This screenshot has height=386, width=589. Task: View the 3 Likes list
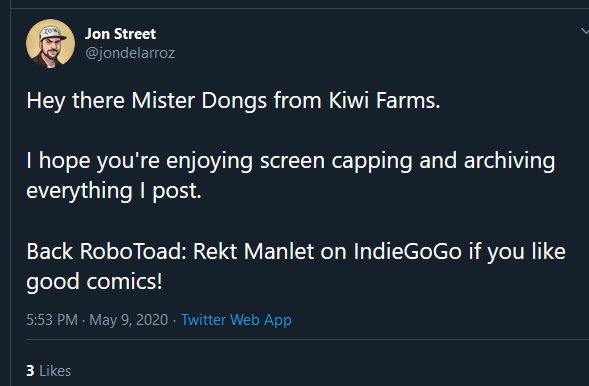(48, 371)
